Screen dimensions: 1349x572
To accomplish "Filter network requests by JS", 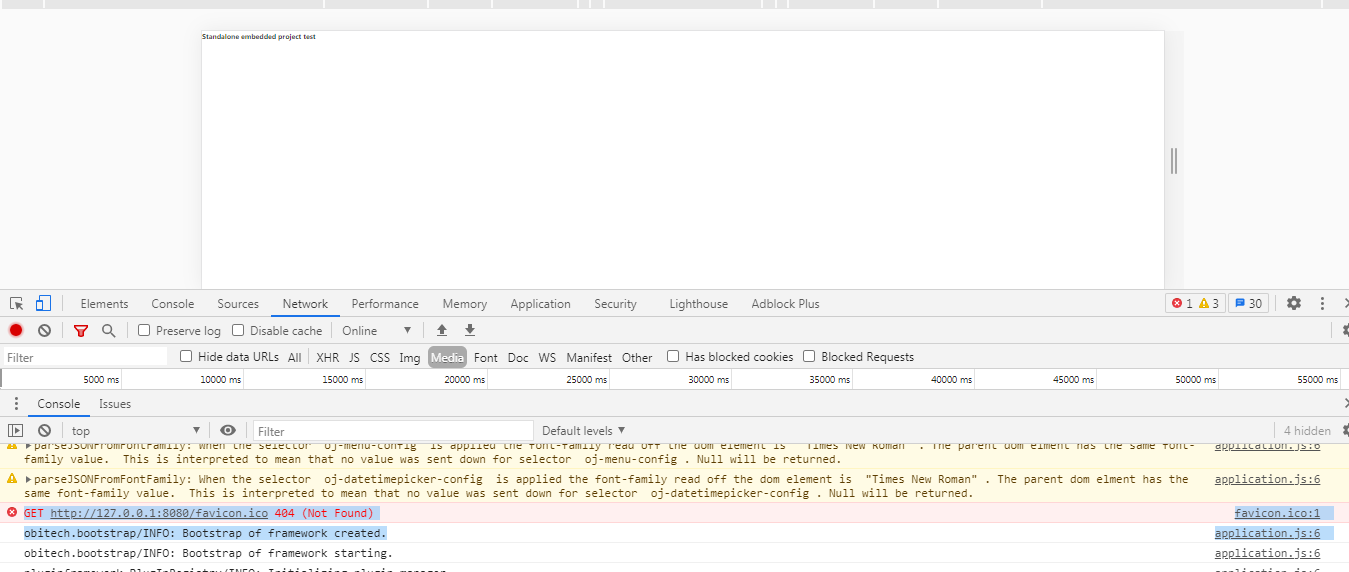I will pos(354,358).
